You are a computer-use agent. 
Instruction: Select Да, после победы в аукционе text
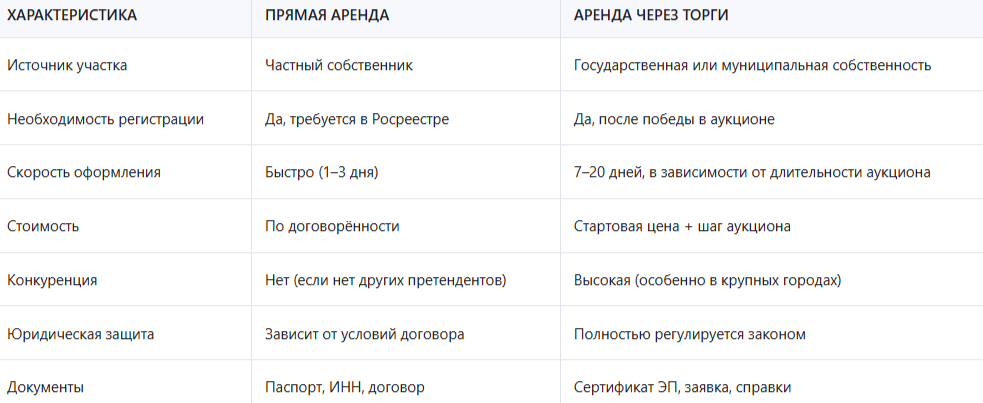674,119
